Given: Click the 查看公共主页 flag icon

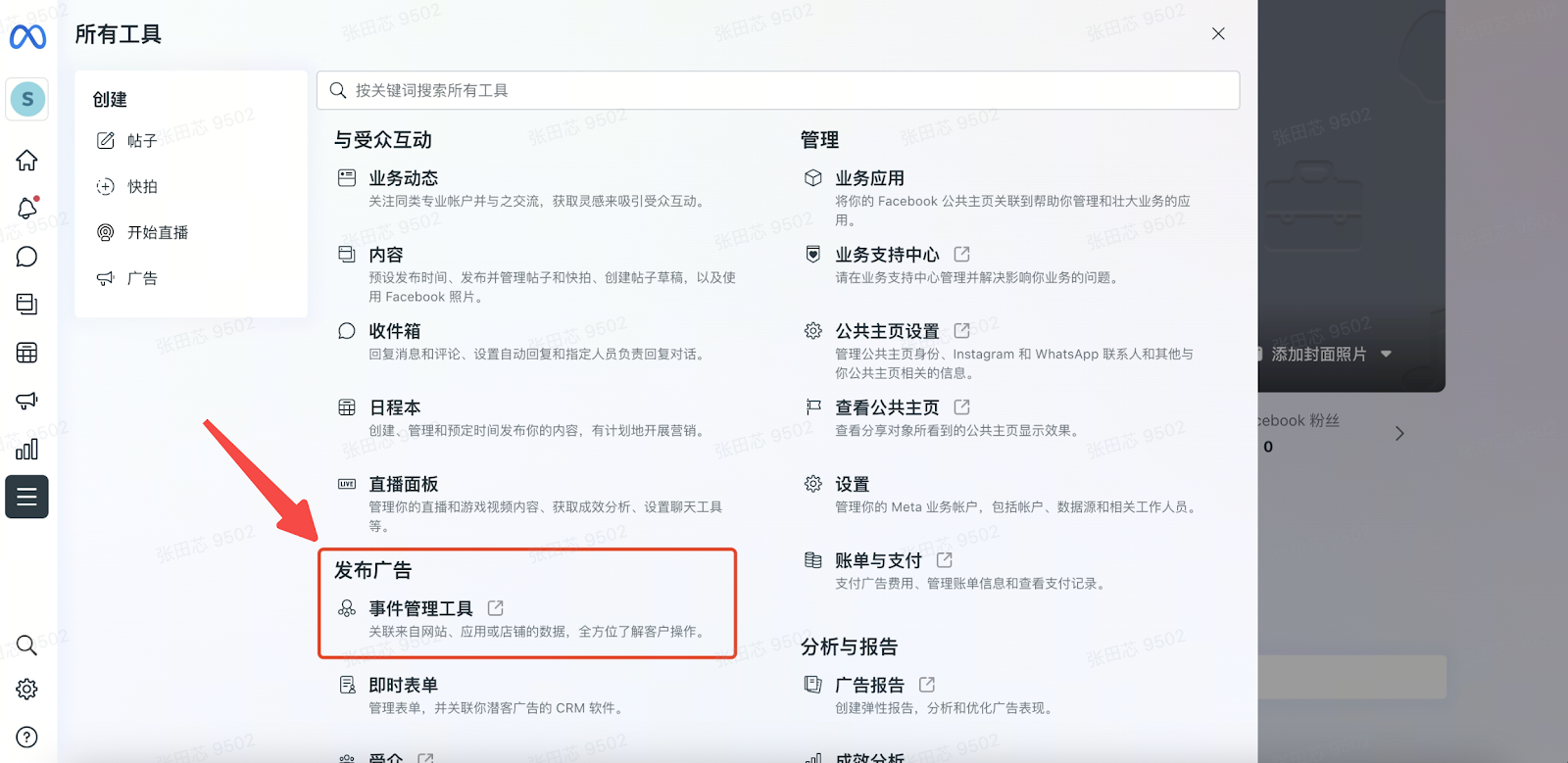Looking at the screenshot, I should [813, 406].
